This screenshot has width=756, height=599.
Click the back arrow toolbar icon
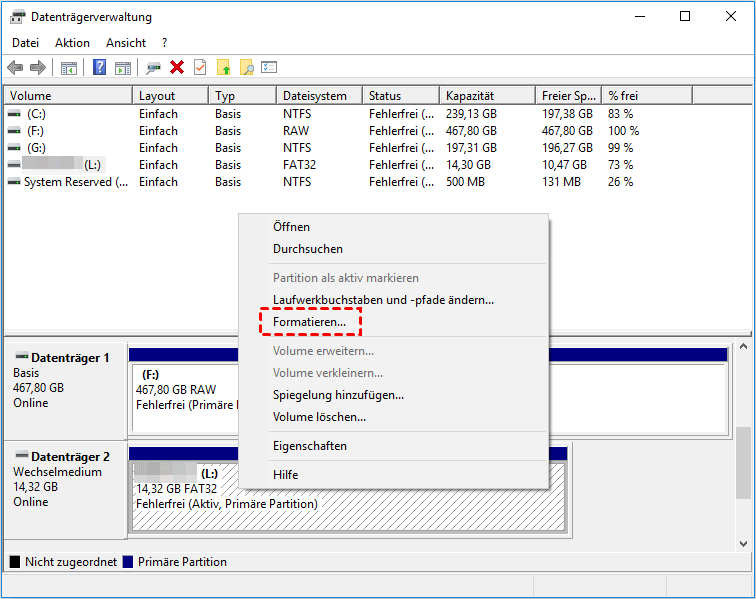[15, 67]
